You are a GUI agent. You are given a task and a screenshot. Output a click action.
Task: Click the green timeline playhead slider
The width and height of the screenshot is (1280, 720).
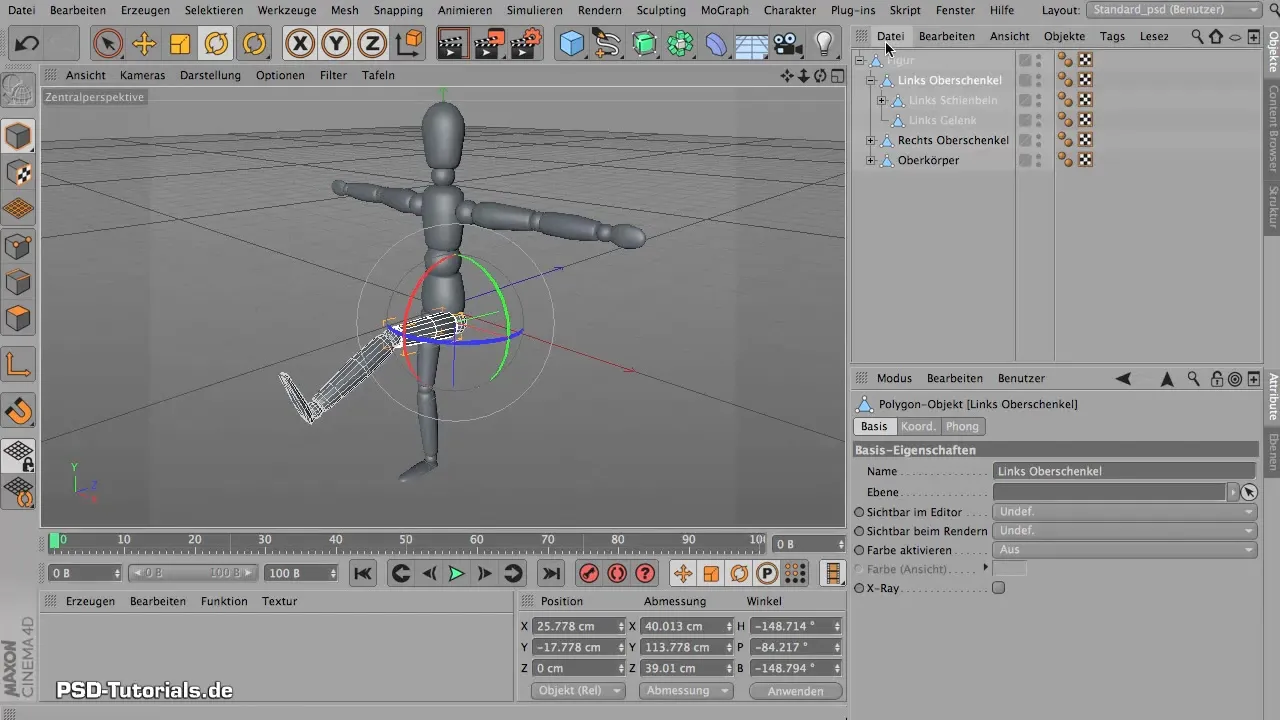[x=54, y=541]
